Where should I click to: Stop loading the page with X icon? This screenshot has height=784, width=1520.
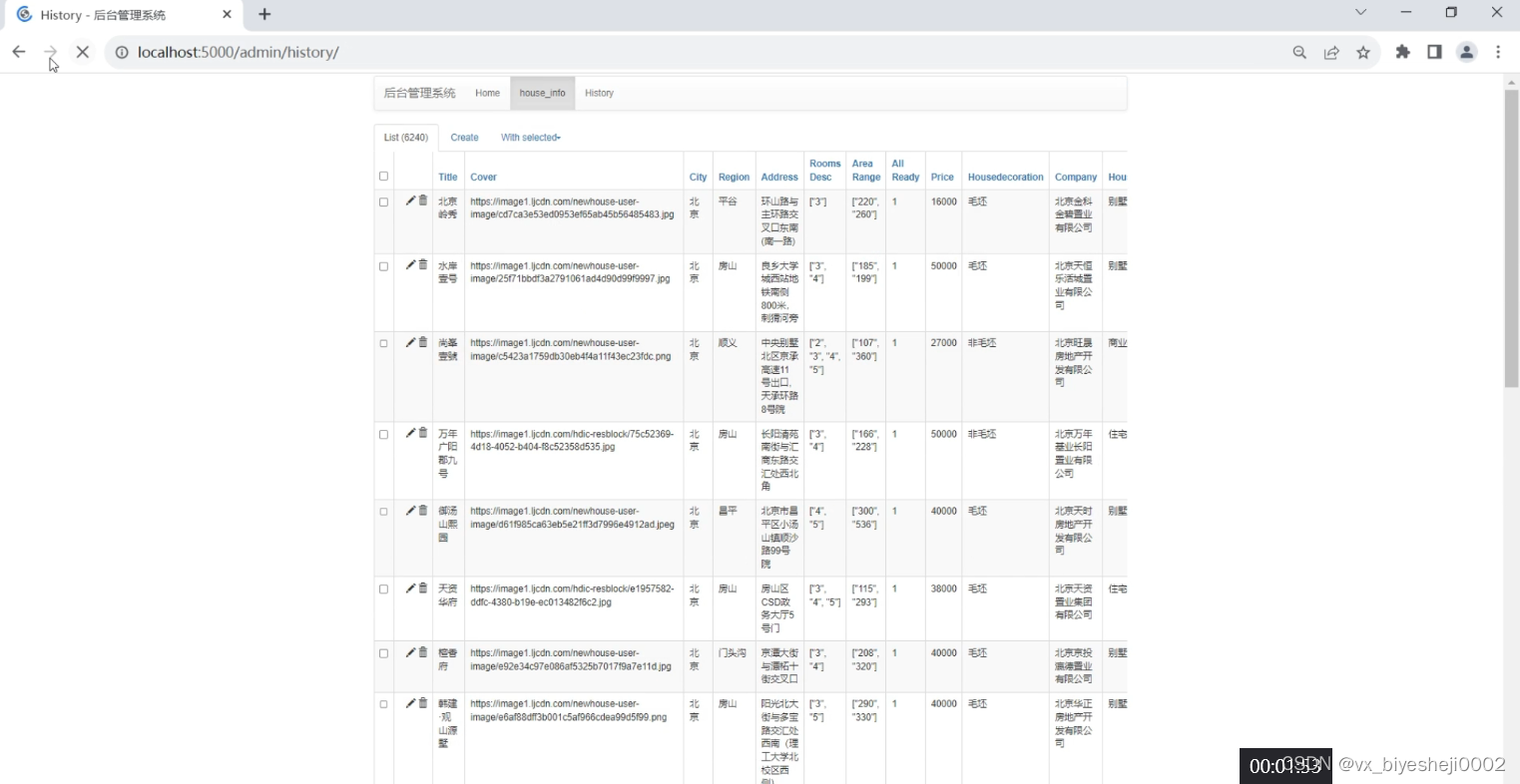[x=83, y=52]
